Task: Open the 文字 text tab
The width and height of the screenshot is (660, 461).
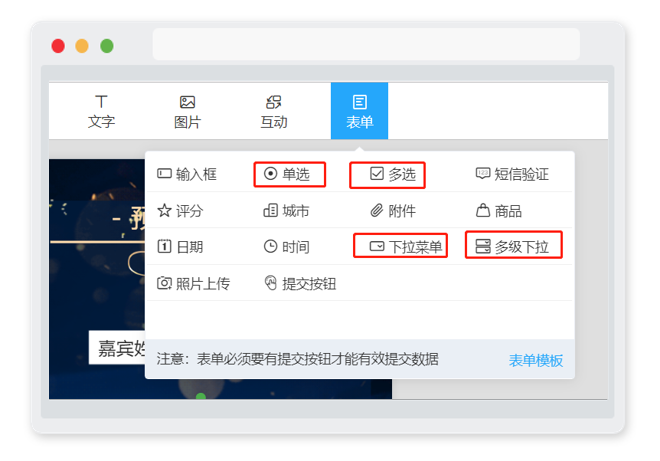Action: (101, 112)
